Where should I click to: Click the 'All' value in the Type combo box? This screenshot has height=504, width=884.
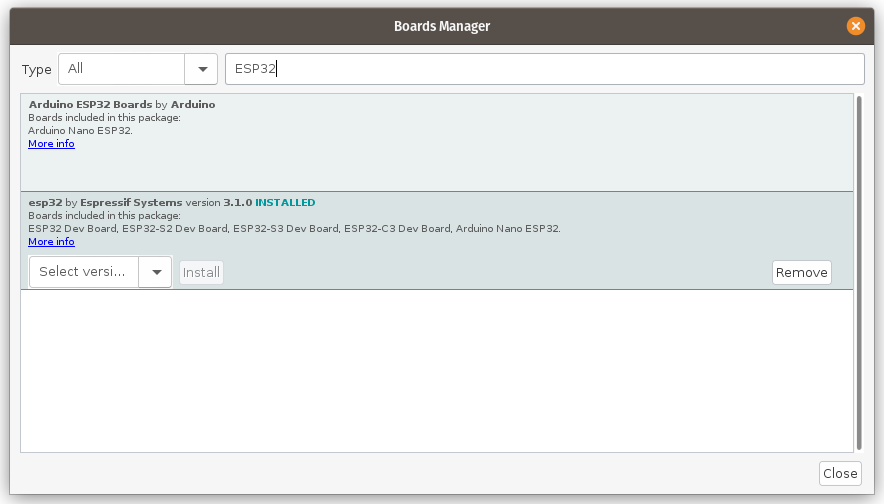tap(121, 69)
